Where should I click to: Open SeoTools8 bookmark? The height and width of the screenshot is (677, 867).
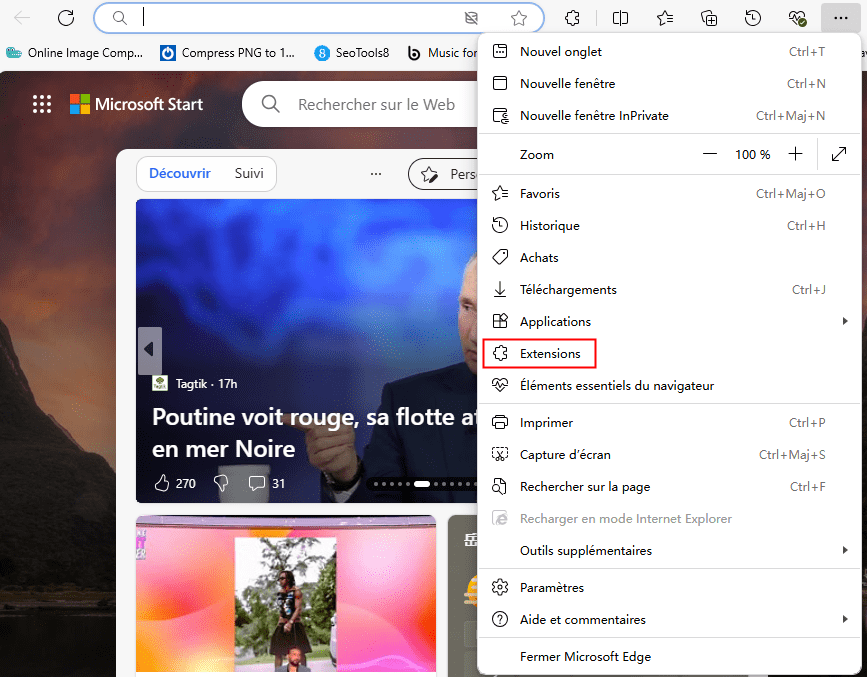tap(352, 53)
